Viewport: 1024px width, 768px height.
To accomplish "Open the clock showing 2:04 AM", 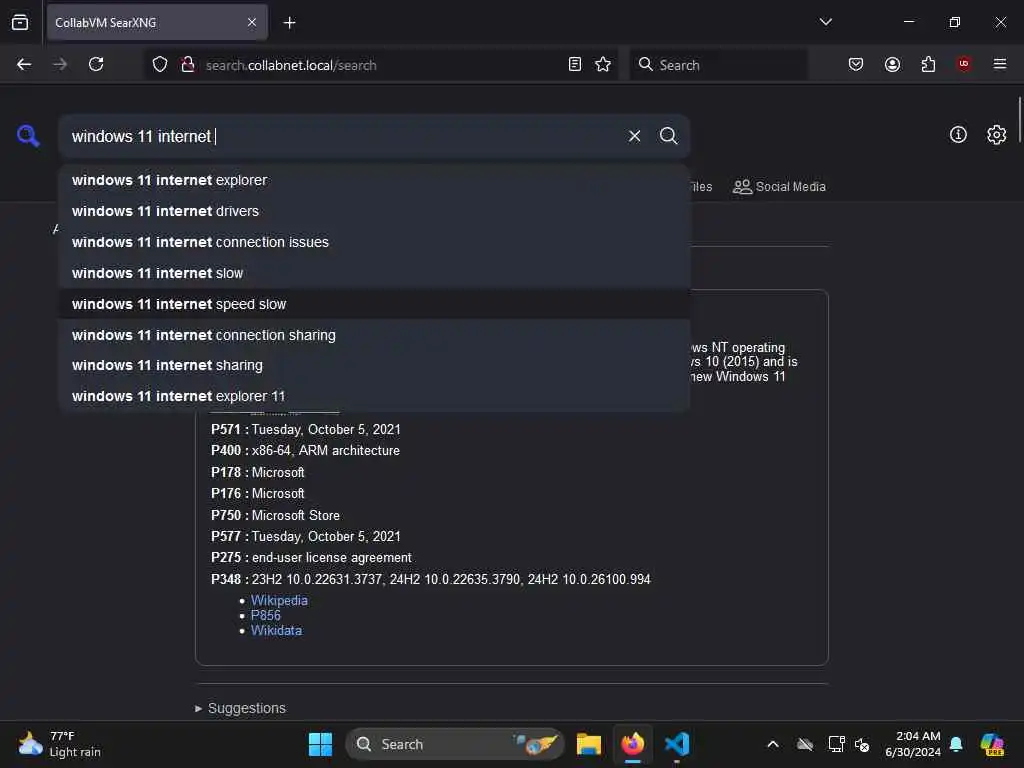I will tap(912, 744).
